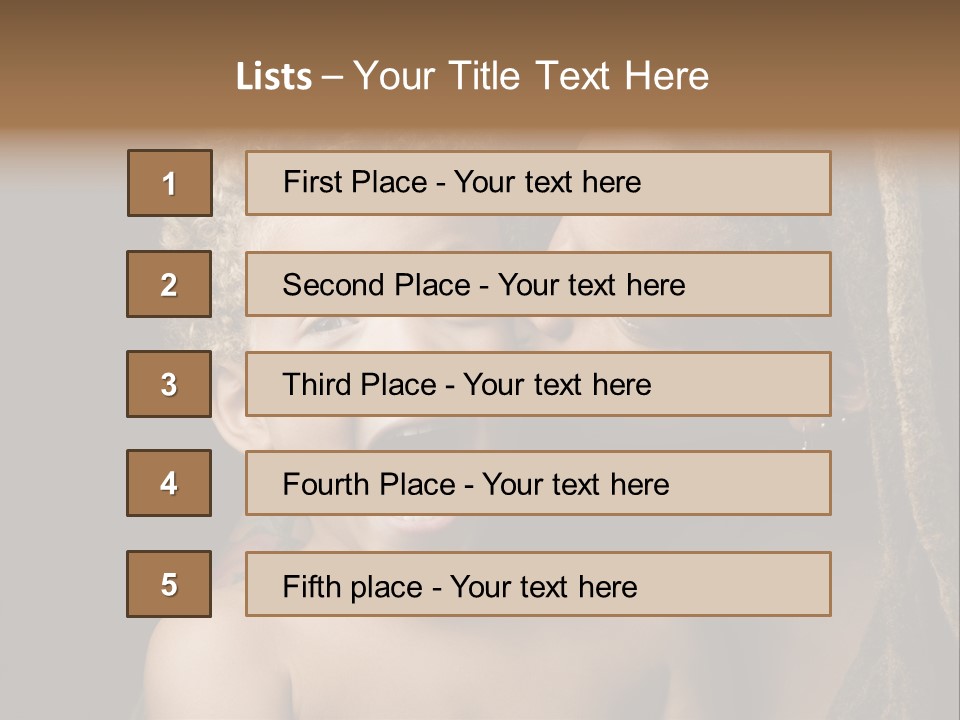Select the "Fourth Place" label text

[368, 485]
